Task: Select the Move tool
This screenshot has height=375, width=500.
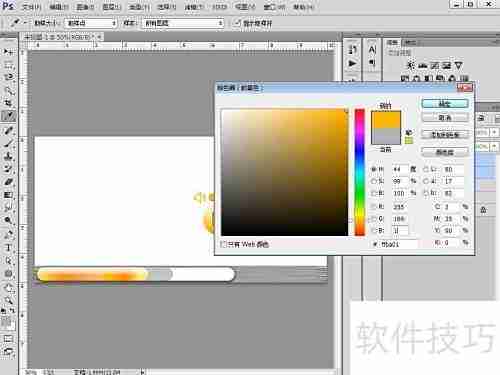Action: 8,52
